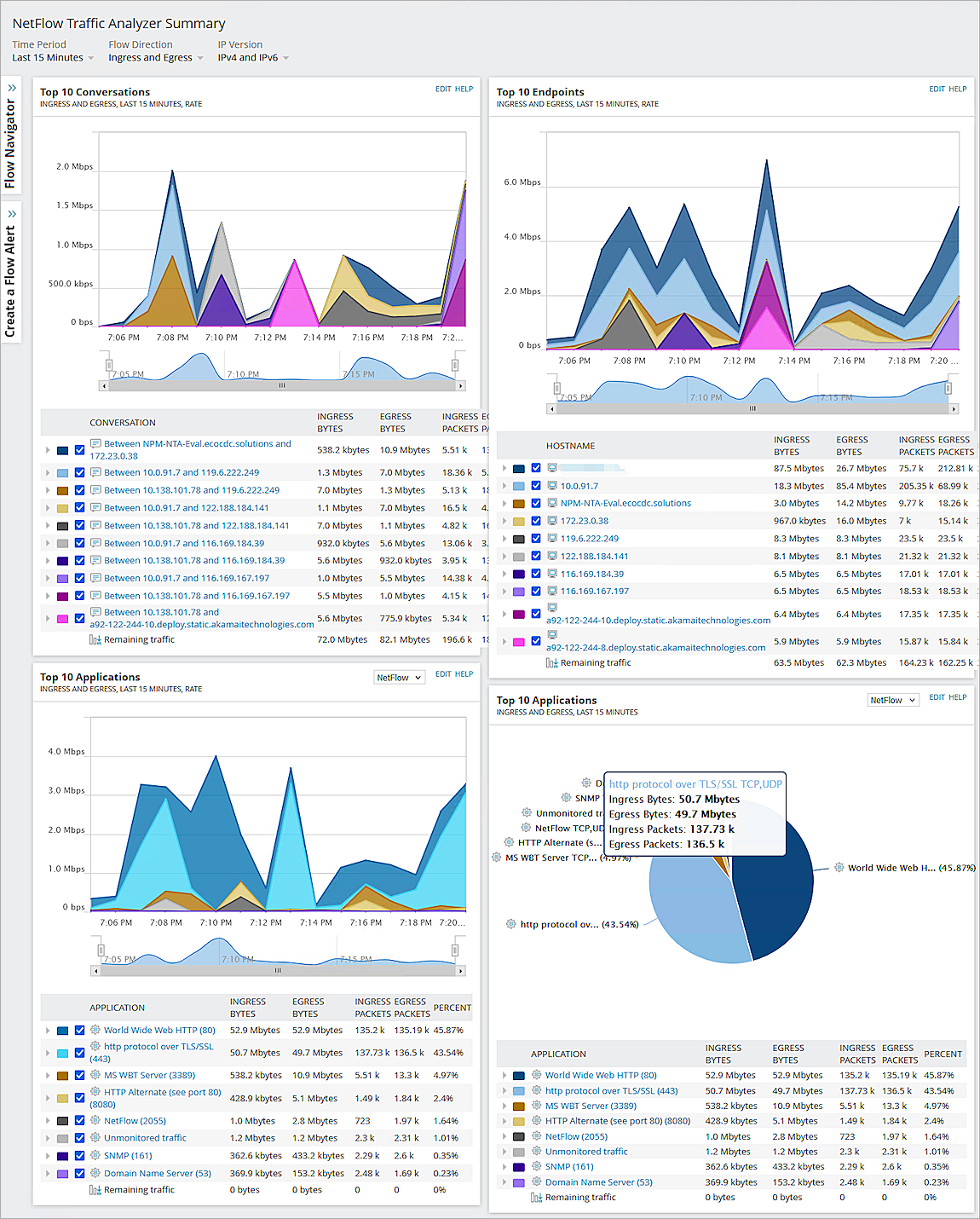Click the monitor icon beside the akamaitechnologies.com endpoint

(x=554, y=607)
